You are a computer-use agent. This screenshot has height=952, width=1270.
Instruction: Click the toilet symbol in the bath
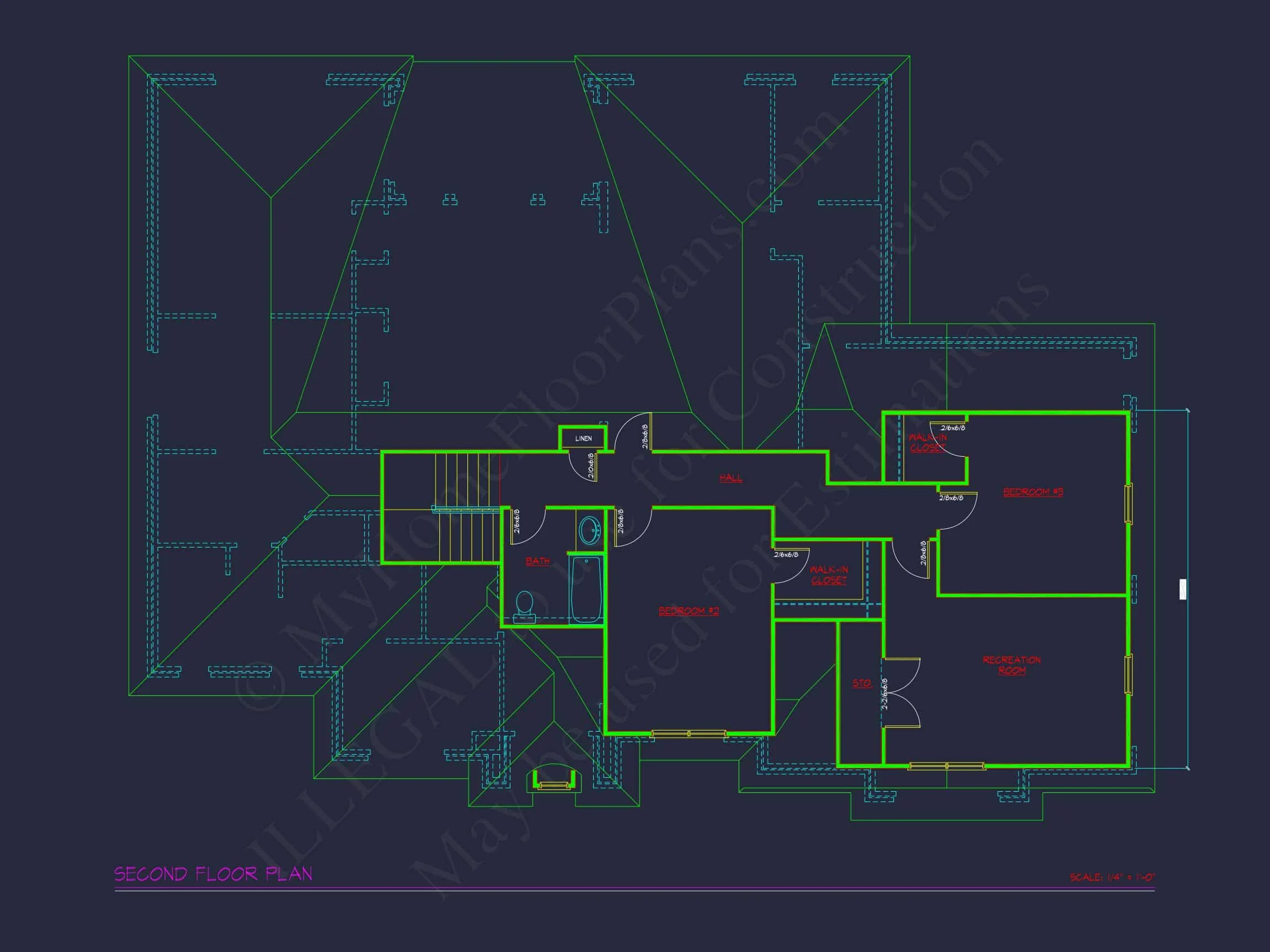[x=524, y=606]
